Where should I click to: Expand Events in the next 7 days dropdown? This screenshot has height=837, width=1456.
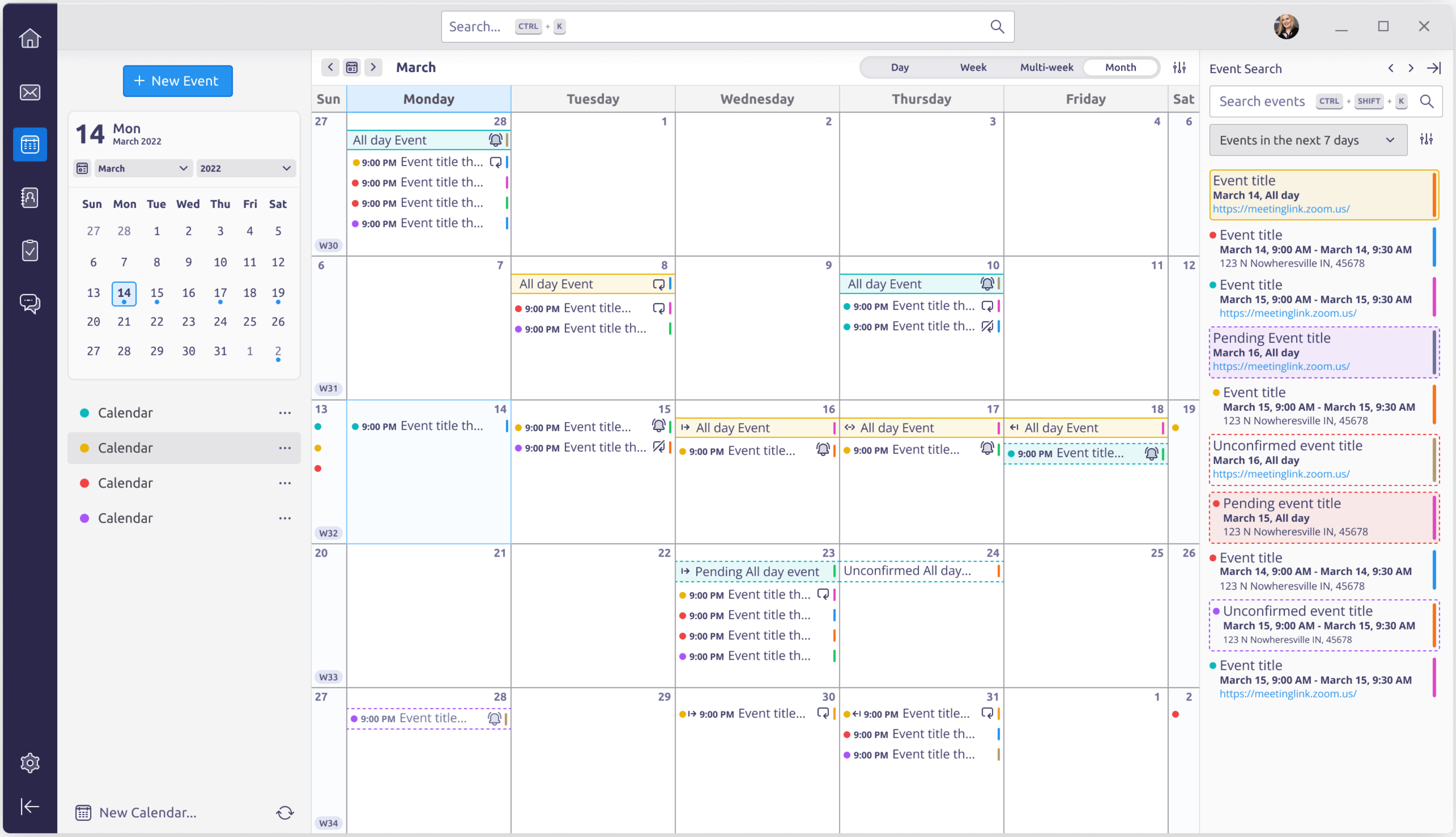tap(1308, 140)
